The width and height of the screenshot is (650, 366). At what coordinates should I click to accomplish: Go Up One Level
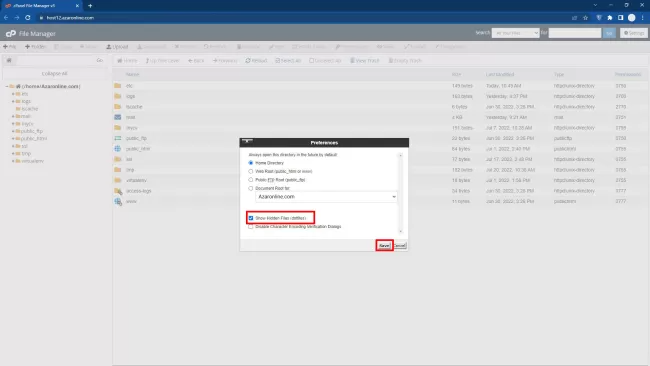(x=162, y=61)
